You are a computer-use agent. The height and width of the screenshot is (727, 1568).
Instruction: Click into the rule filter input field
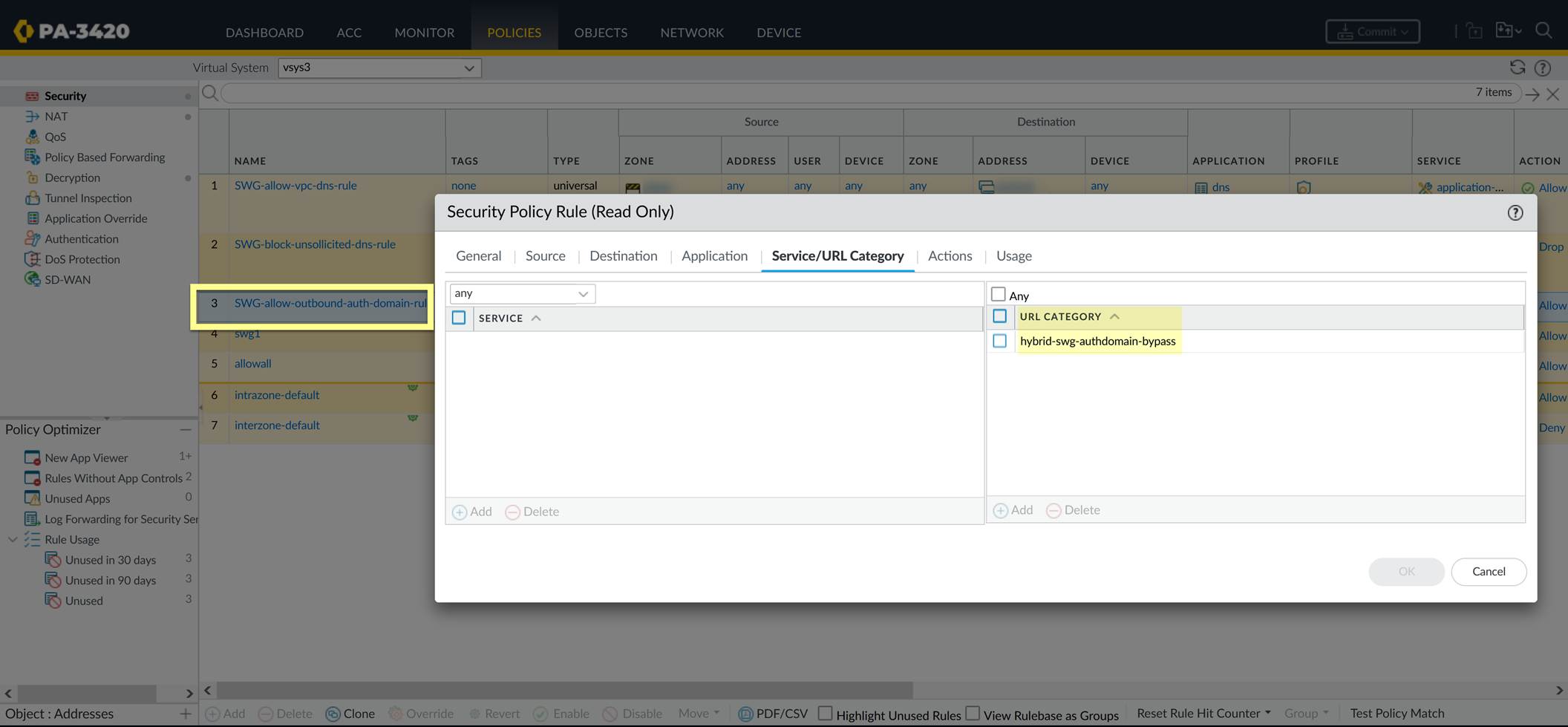coord(846,93)
